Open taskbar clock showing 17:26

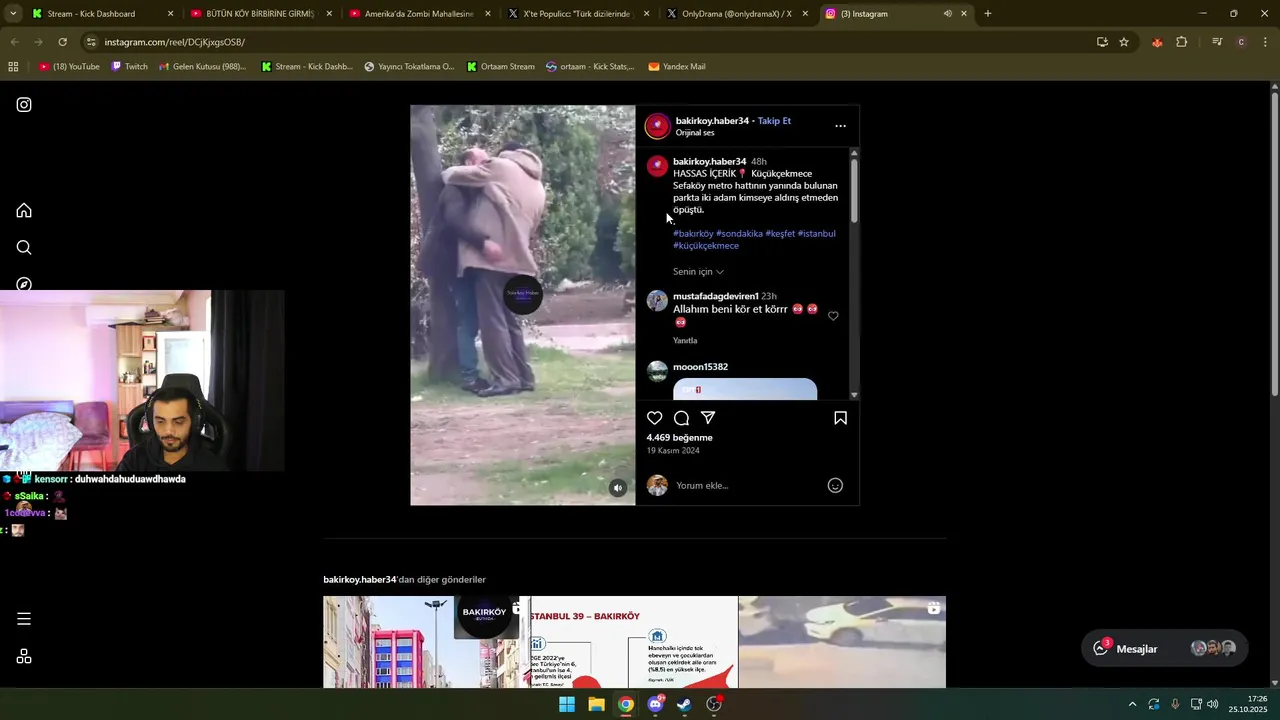tap(1248, 704)
